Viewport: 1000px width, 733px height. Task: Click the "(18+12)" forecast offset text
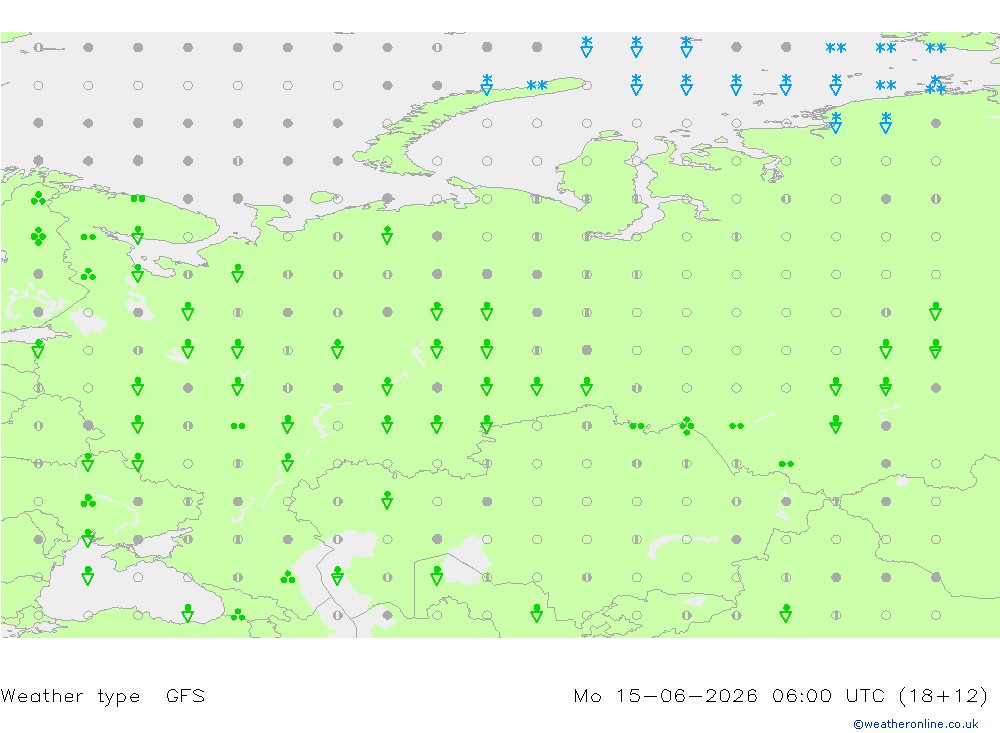coord(943,695)
